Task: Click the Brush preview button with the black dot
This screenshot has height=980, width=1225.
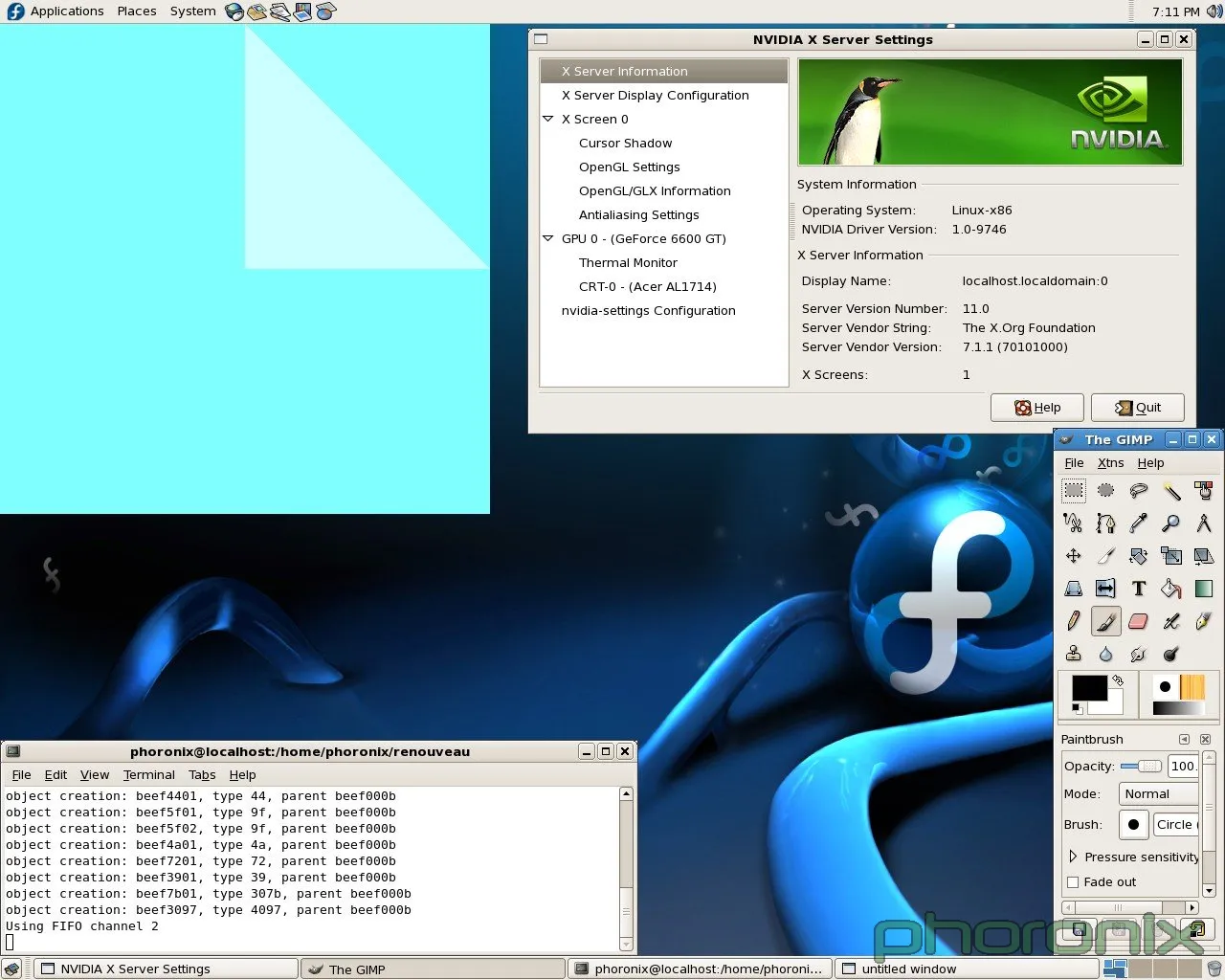Action: click(x=1133, y=824)
